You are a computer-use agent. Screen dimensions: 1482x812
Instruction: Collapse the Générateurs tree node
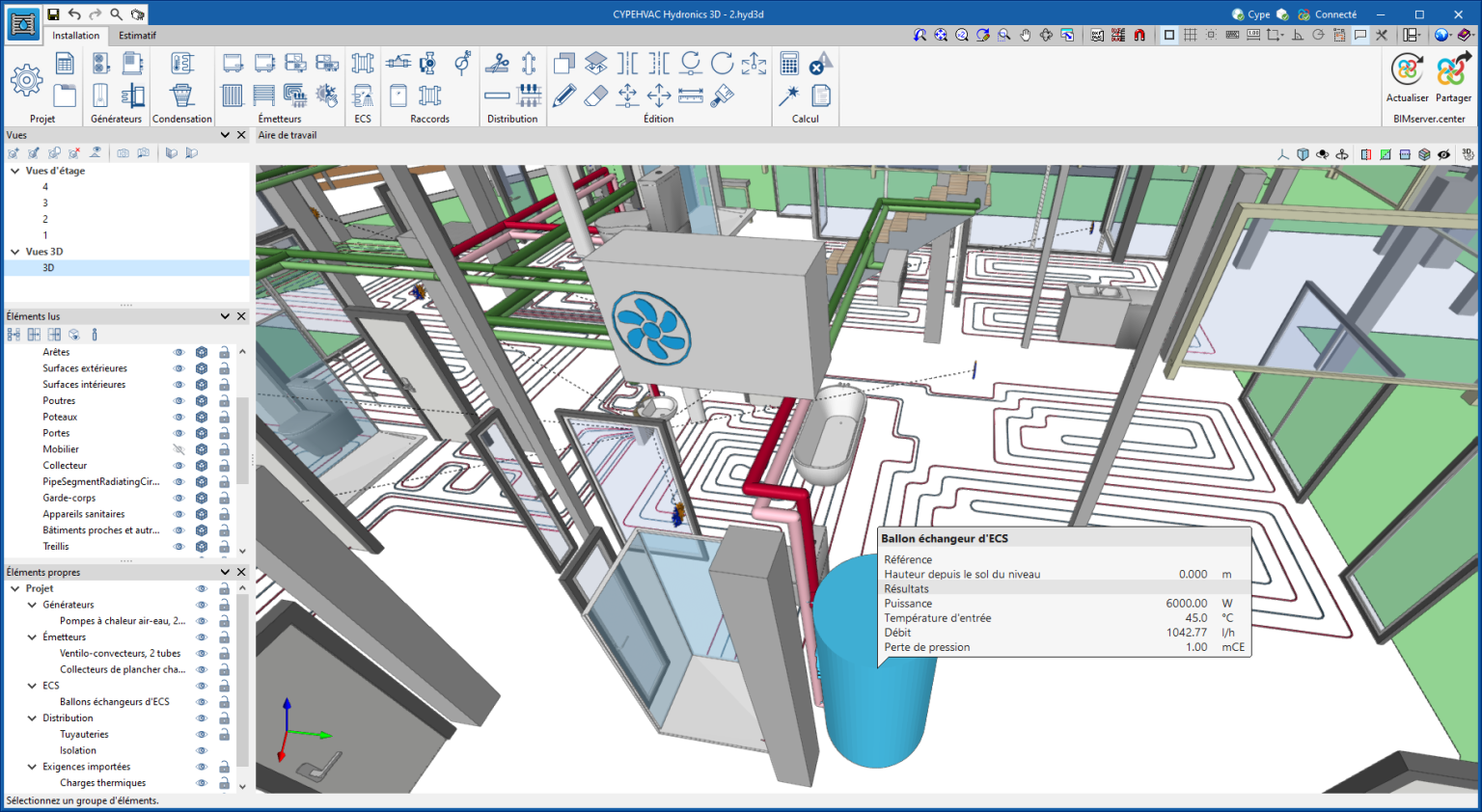point(32,605)
